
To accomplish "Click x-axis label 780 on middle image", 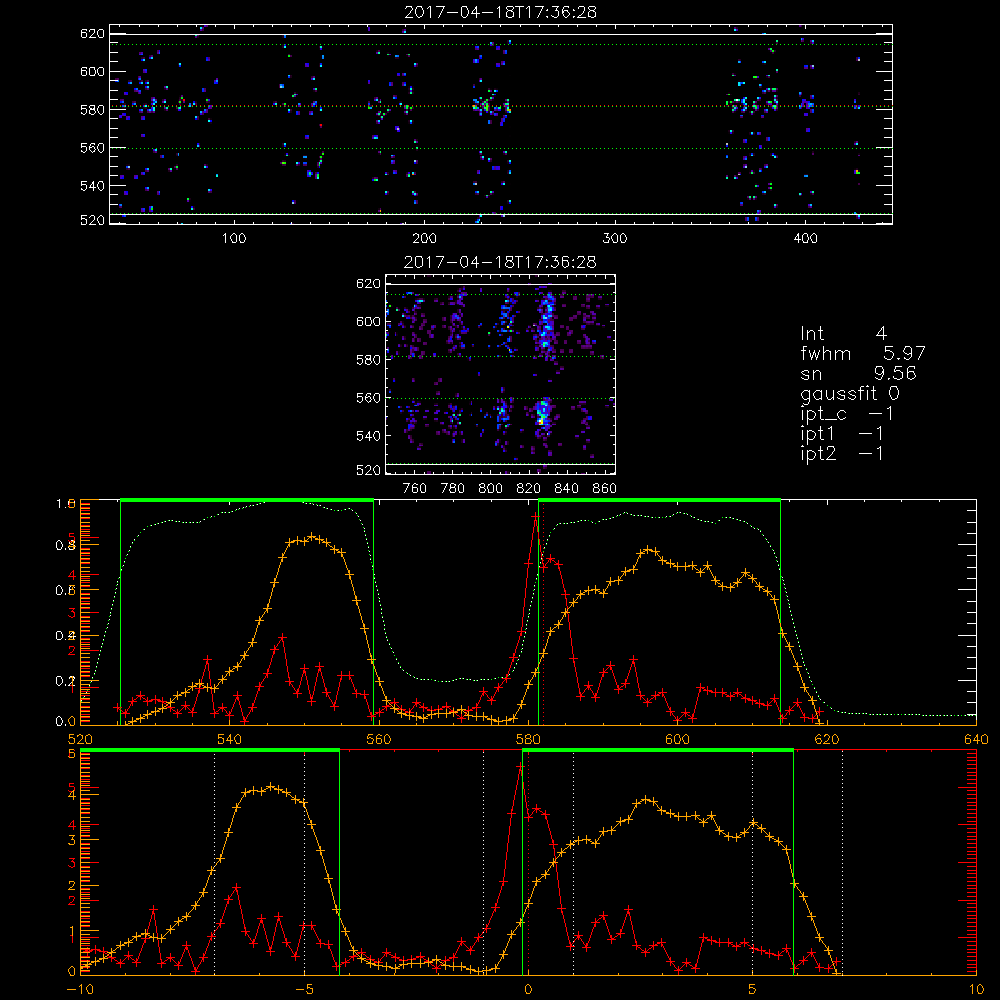I will pyautogui.click(x=453, y=489).
